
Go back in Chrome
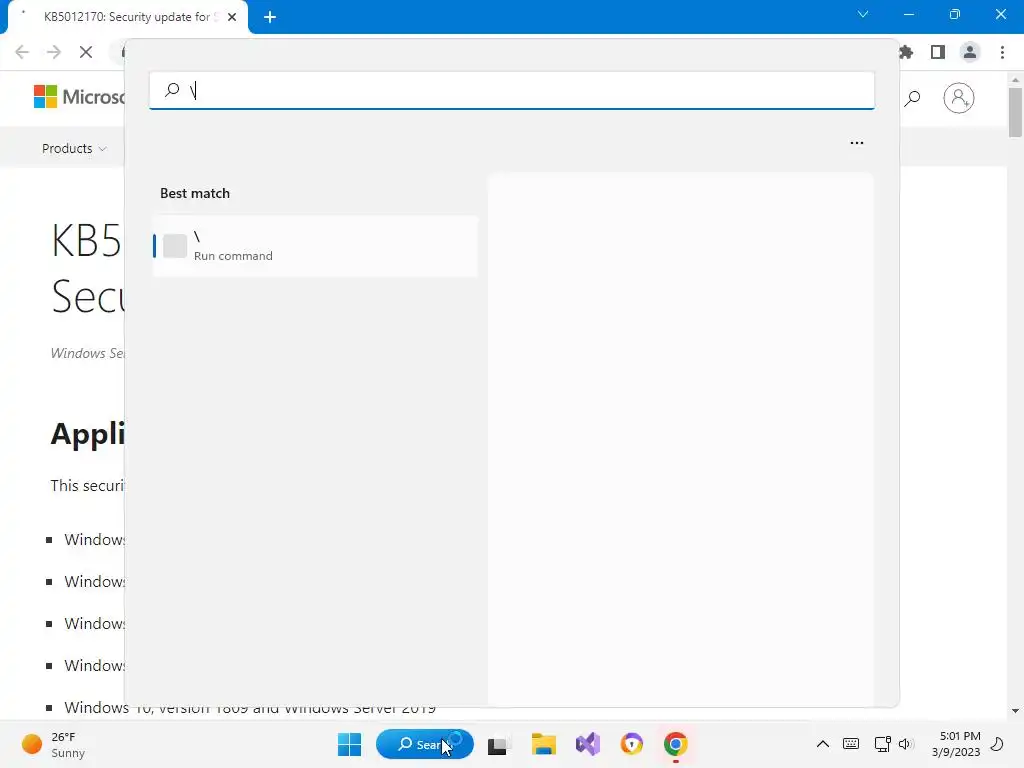pos(22,52)
